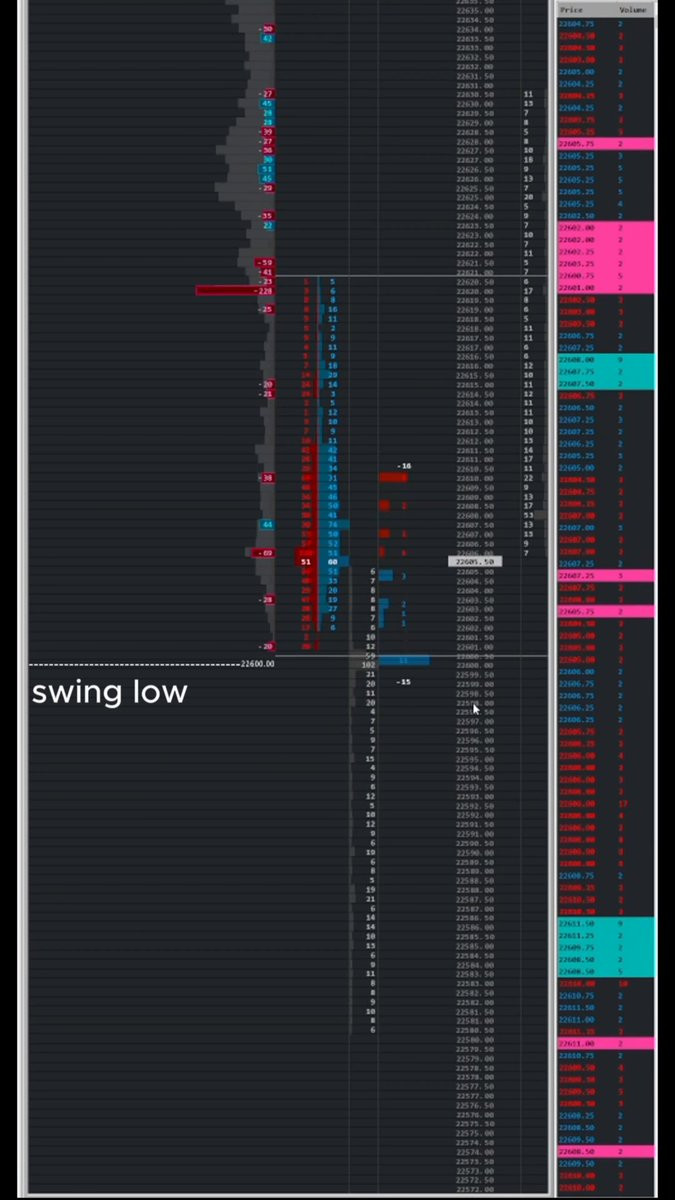
Task: Click the 22620.00 price row on the ladder
Action: coord(475,292)
